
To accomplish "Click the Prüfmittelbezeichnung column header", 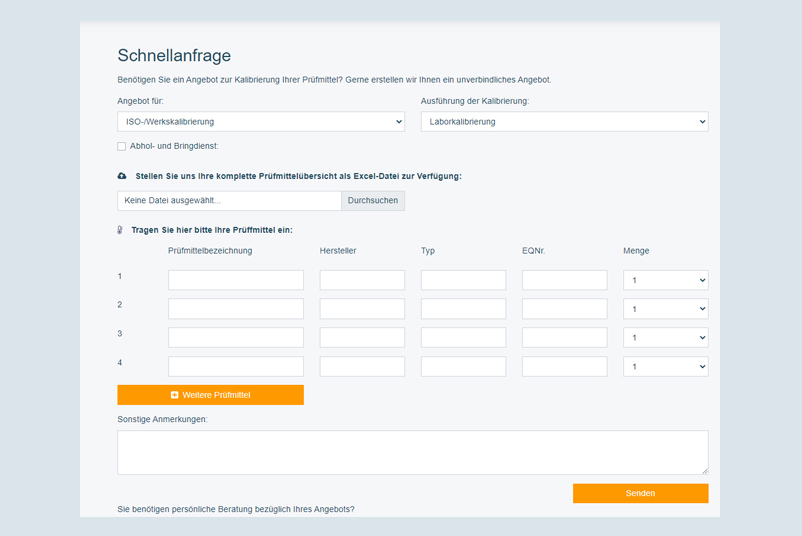I will click(x=210, y=251).
